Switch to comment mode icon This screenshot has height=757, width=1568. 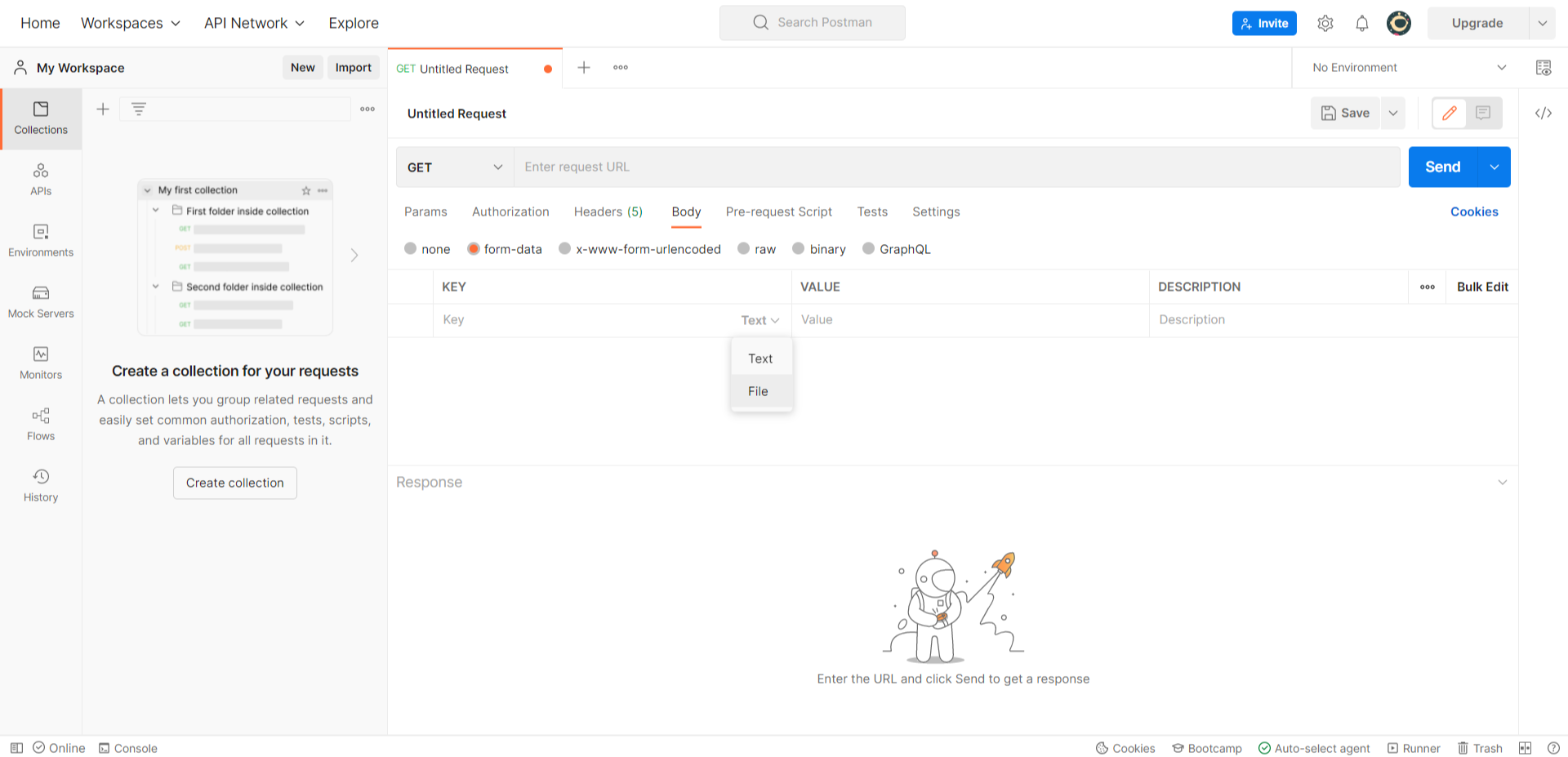[1484, 114]
